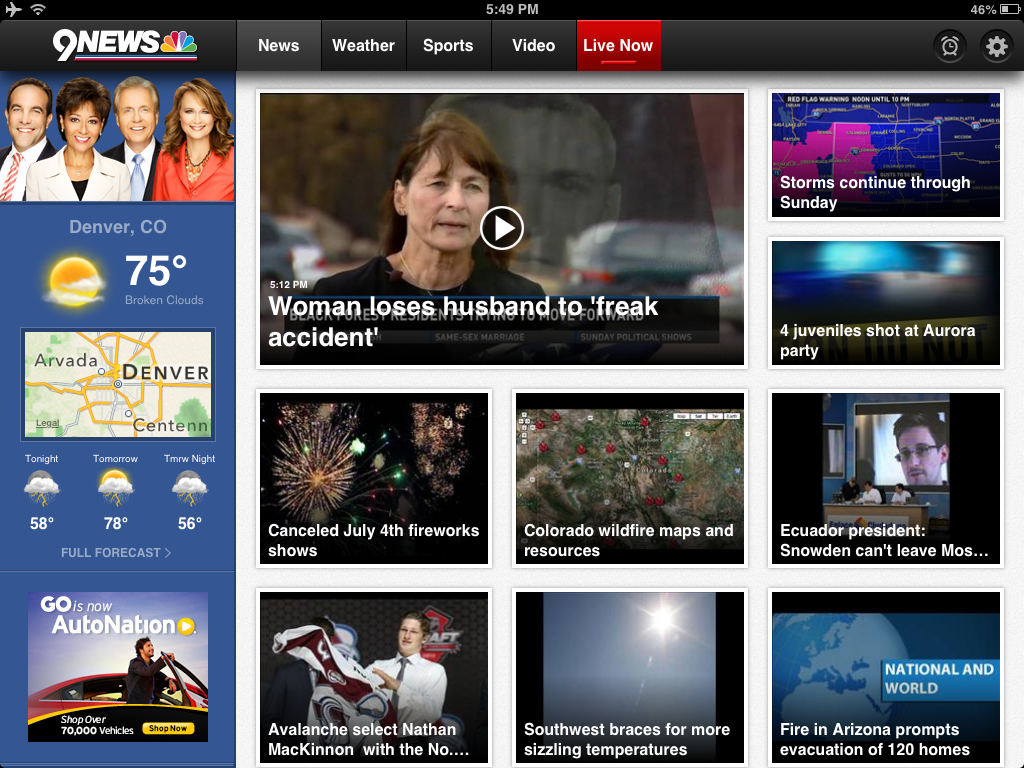
Task: Tap the Woman loses husband headline
Action: [463, 322]
